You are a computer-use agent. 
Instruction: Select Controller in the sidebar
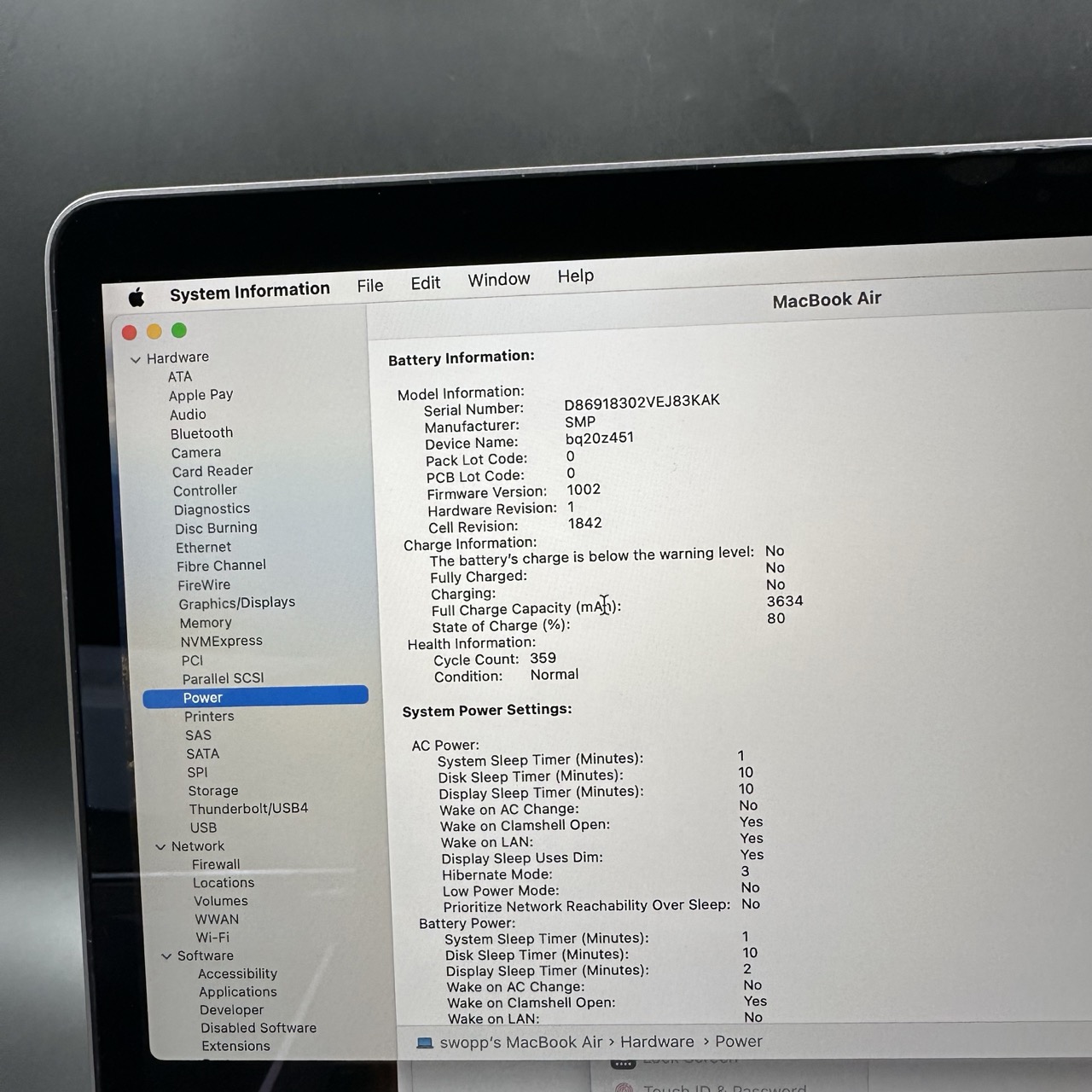205,491
